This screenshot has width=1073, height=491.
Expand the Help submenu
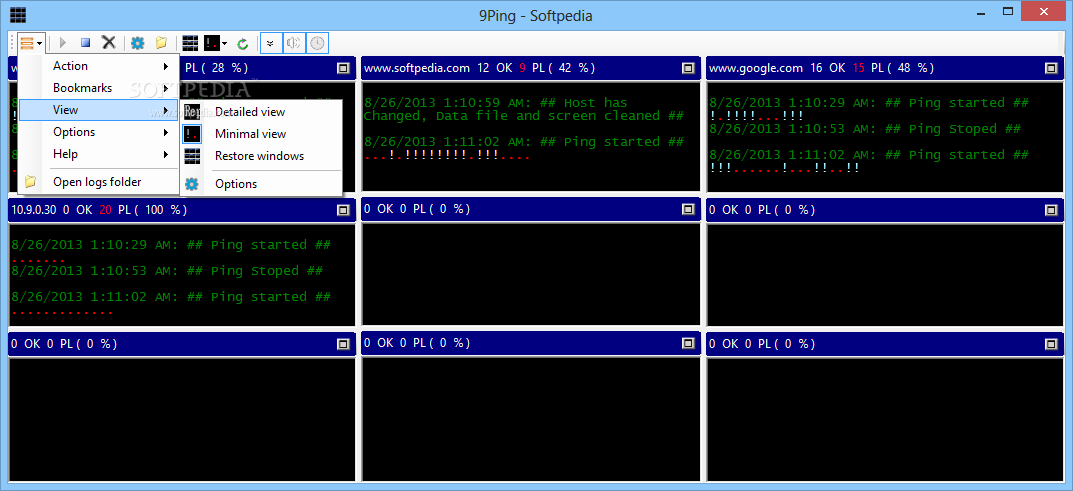[x=99, y=154]
